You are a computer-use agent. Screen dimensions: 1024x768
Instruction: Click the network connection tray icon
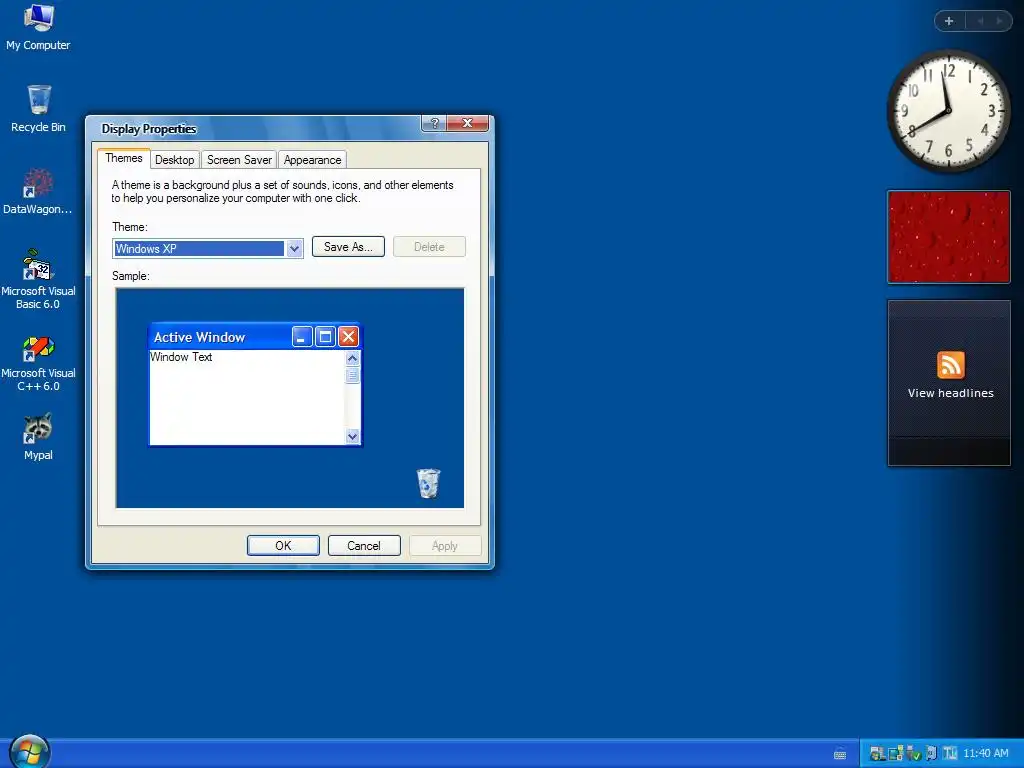tap(896, 753)
